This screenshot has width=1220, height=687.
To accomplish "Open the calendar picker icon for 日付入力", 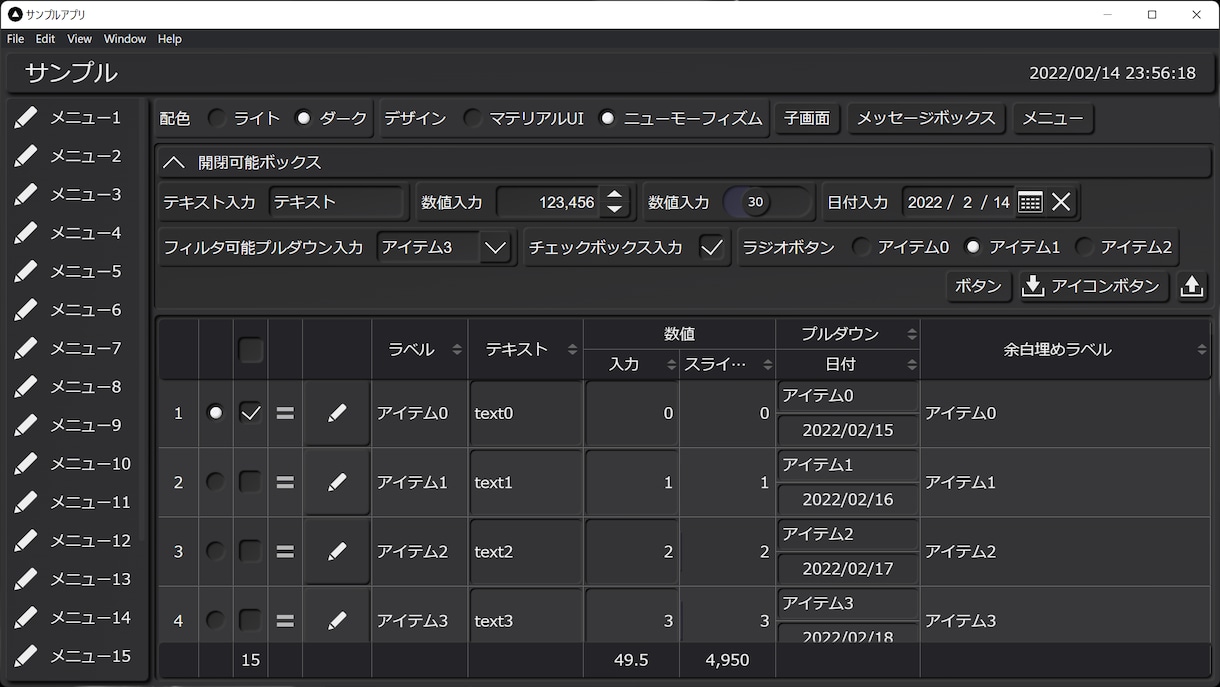I will point(1030,202).
